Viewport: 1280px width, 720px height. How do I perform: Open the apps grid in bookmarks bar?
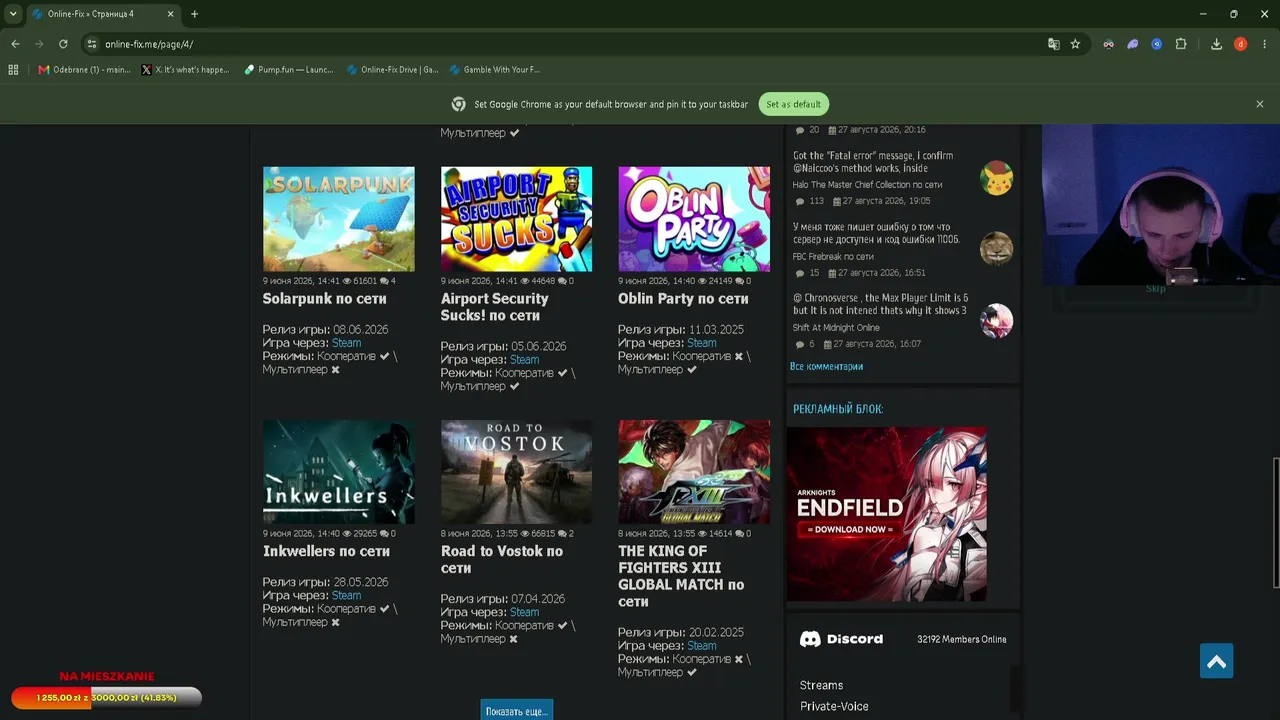[x=13, y=70]
